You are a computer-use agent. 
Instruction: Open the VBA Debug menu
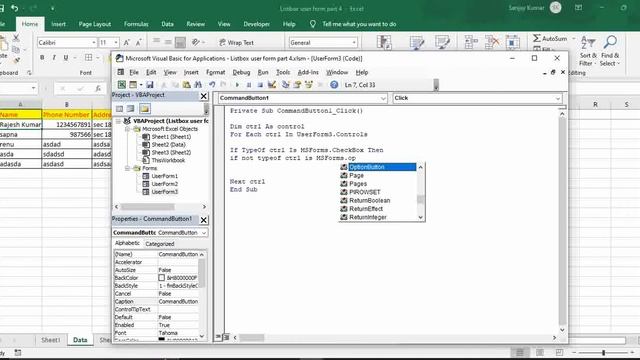pos(241,72)
